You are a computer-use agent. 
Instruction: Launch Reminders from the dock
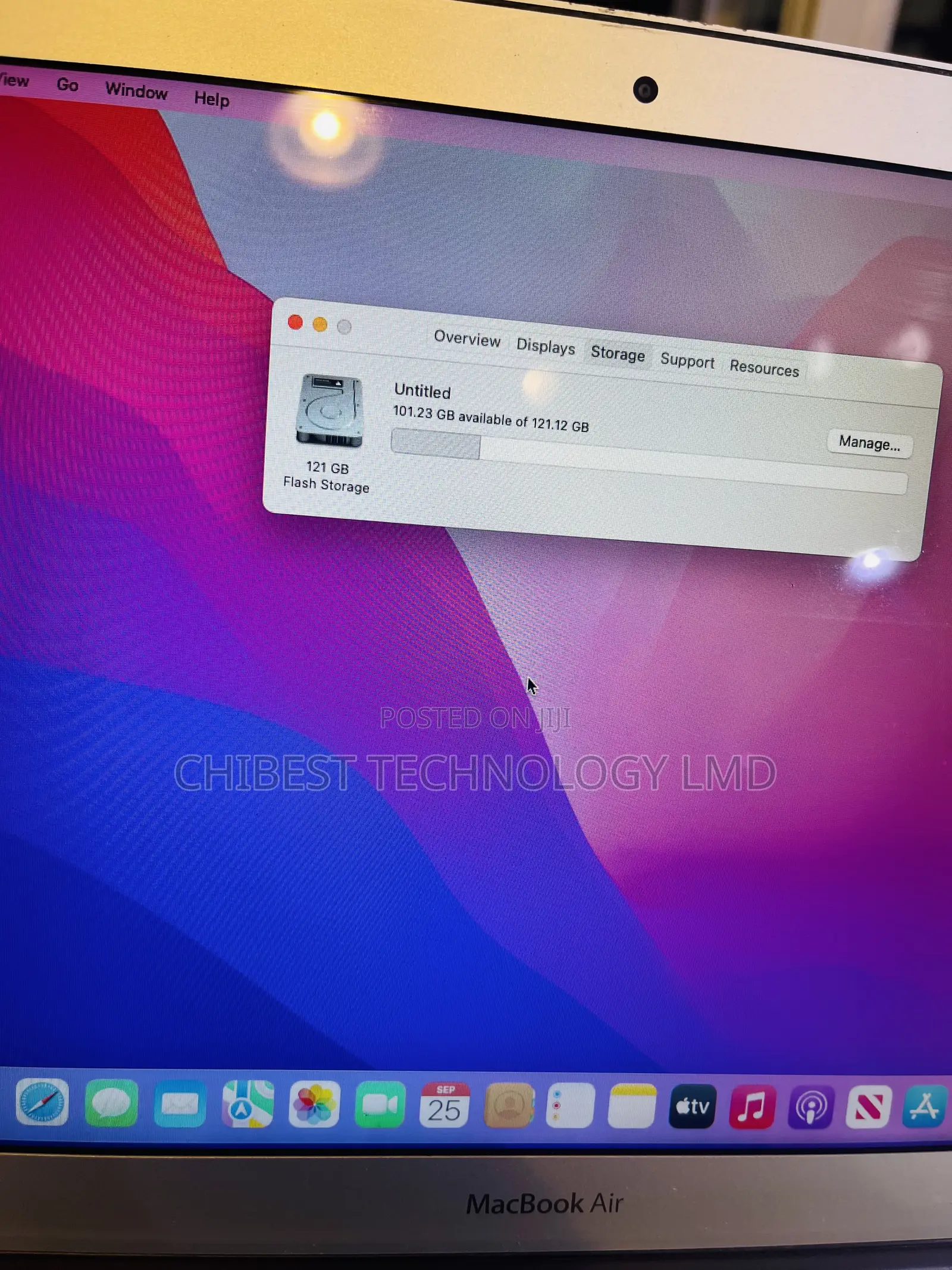570,1106
